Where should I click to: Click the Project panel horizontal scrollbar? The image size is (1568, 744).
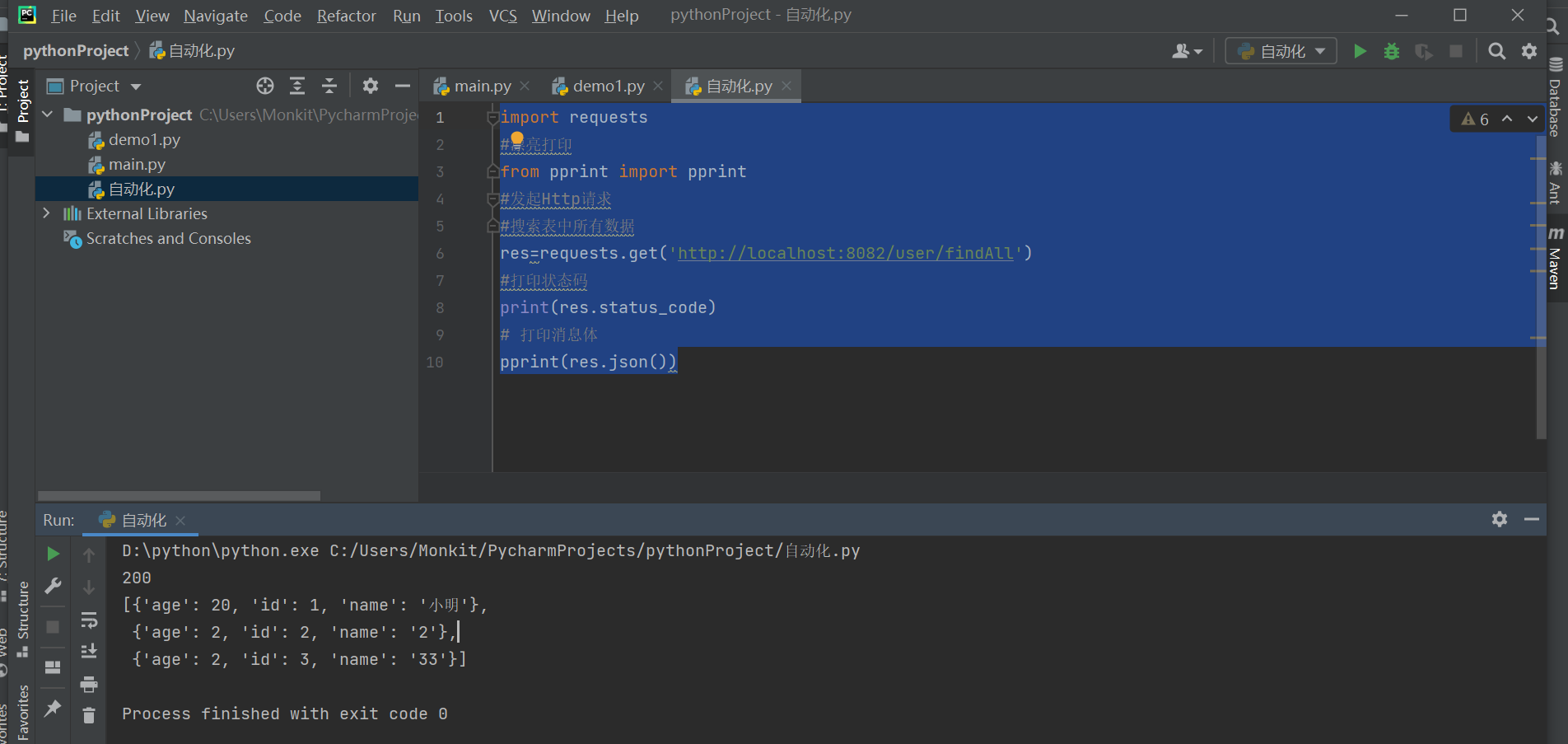[x=179, y=496]
